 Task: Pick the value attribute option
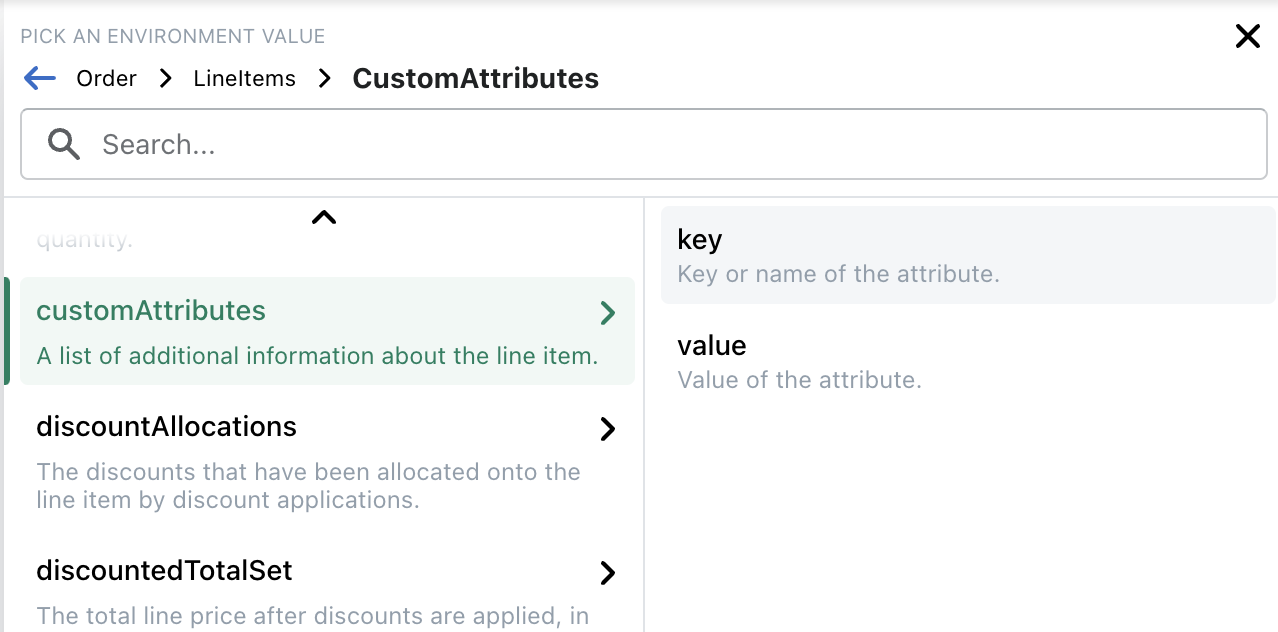pos(712,346)
